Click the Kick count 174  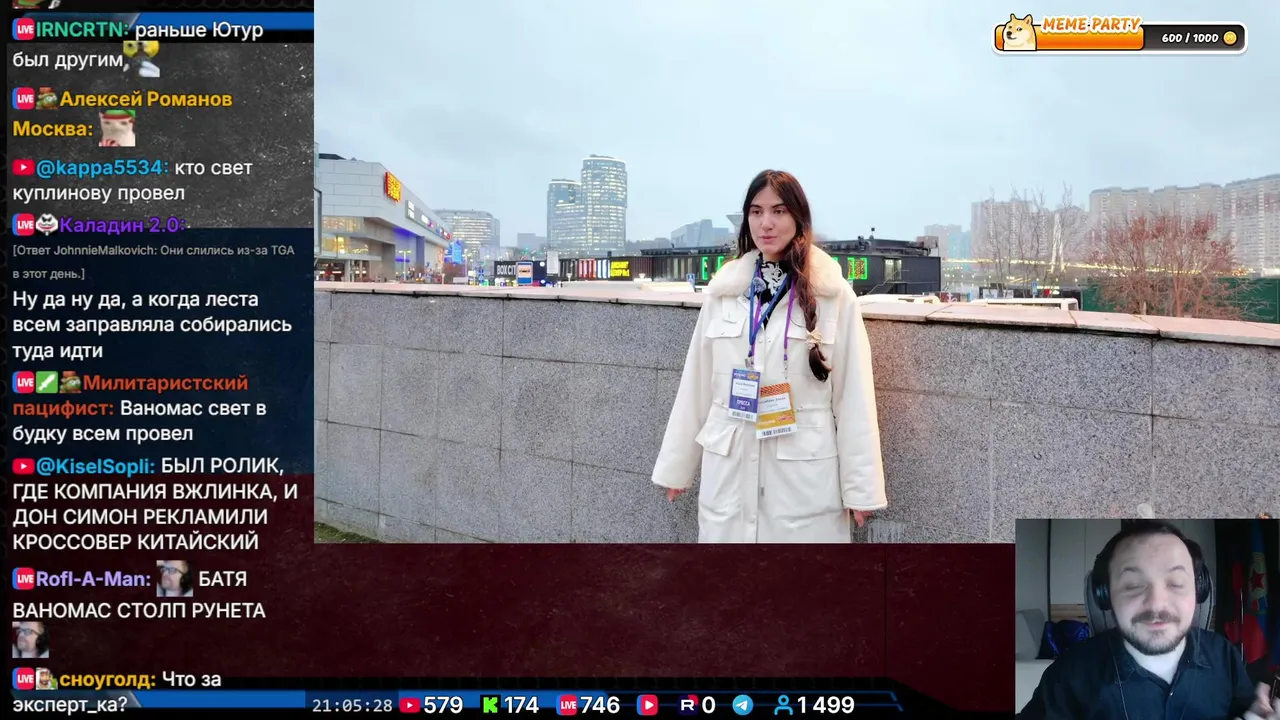[520, 705]
